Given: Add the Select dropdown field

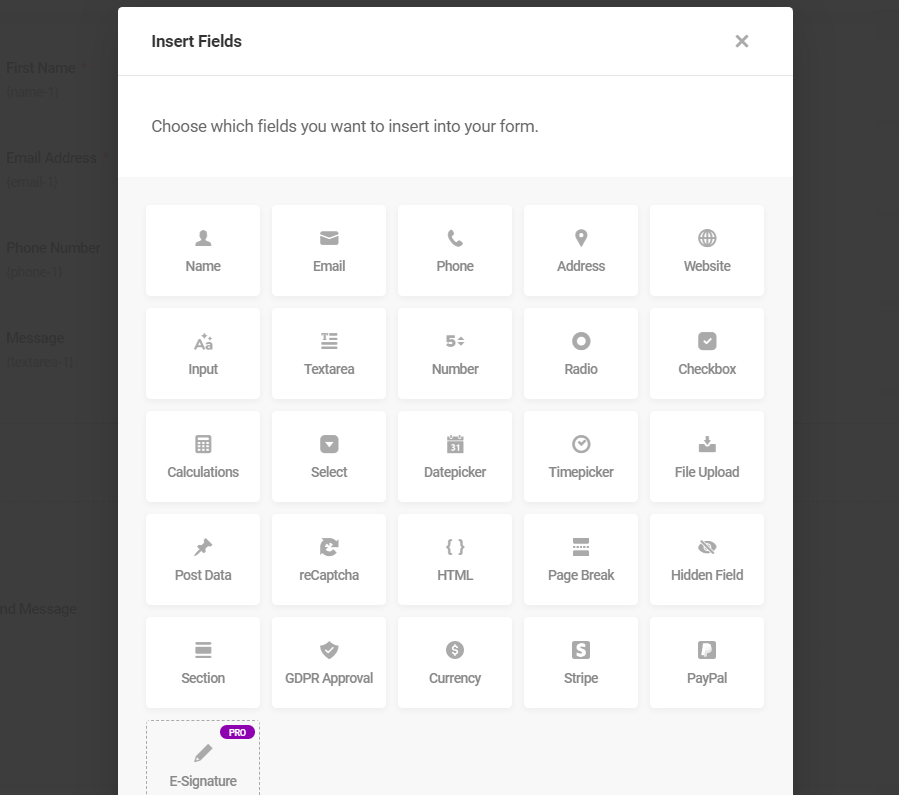Looking at the screenshot, I should tap(329, 456).
